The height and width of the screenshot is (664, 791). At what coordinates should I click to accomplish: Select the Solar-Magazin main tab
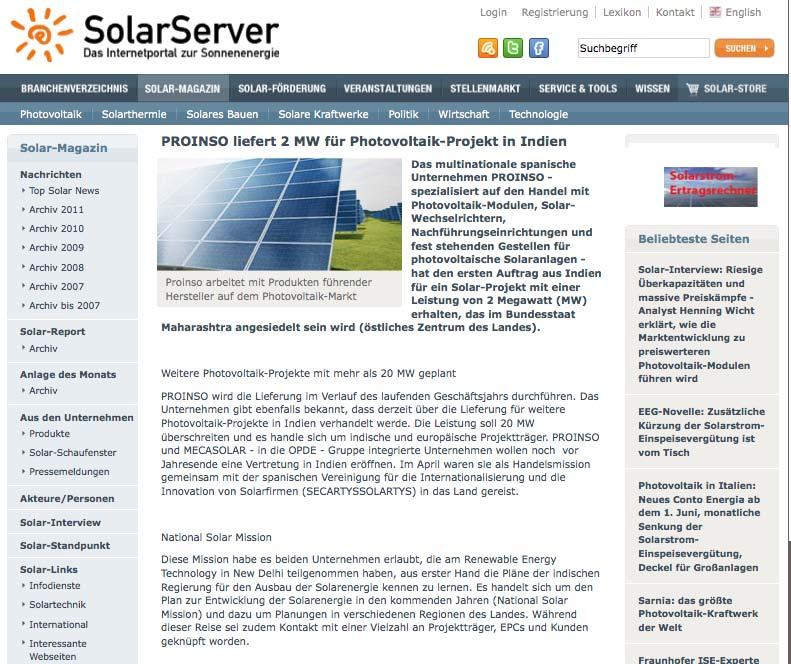tap(183, 88)
